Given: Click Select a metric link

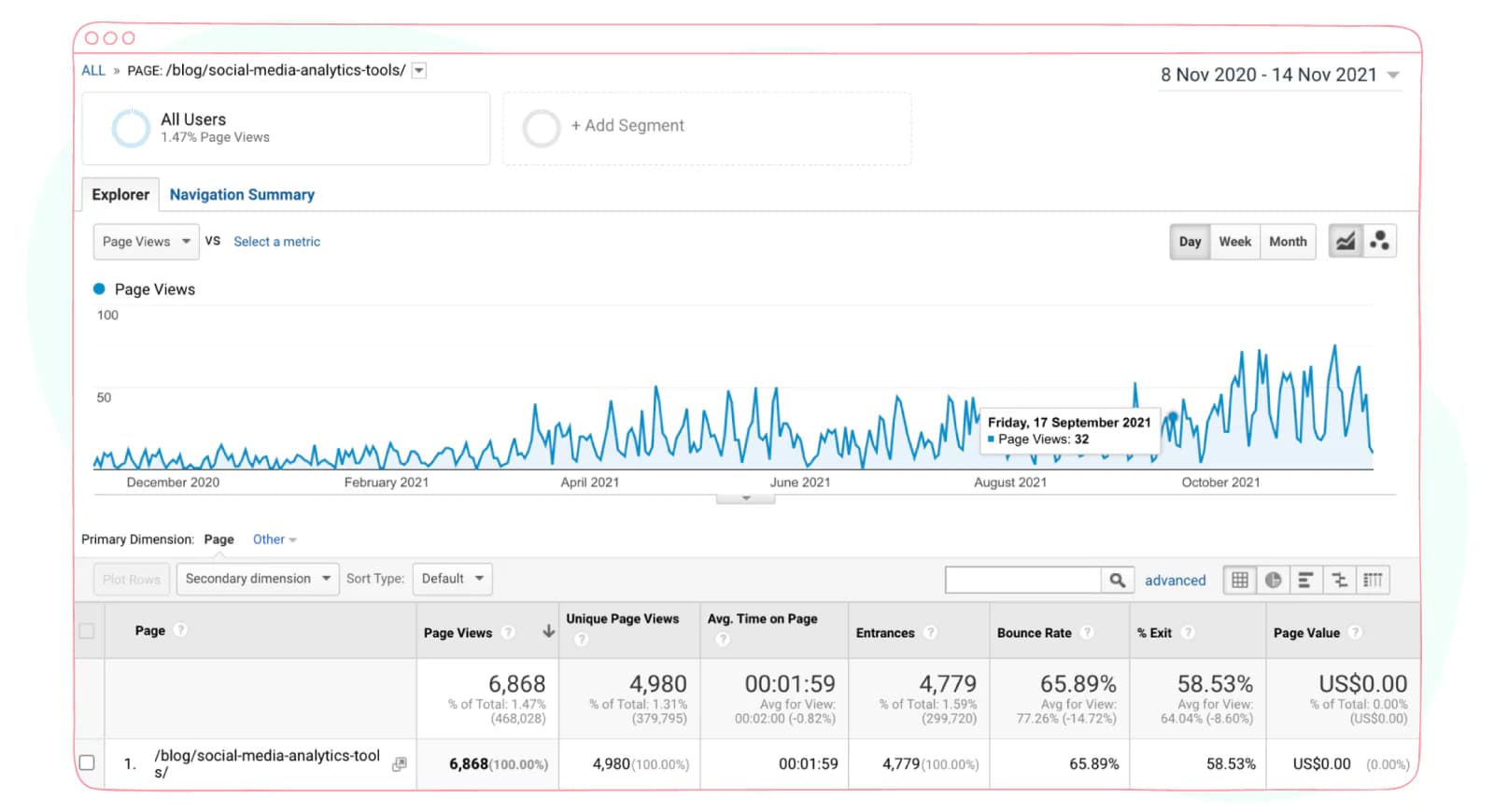Looking at the screenshot, I should click(x=276, y=242).
